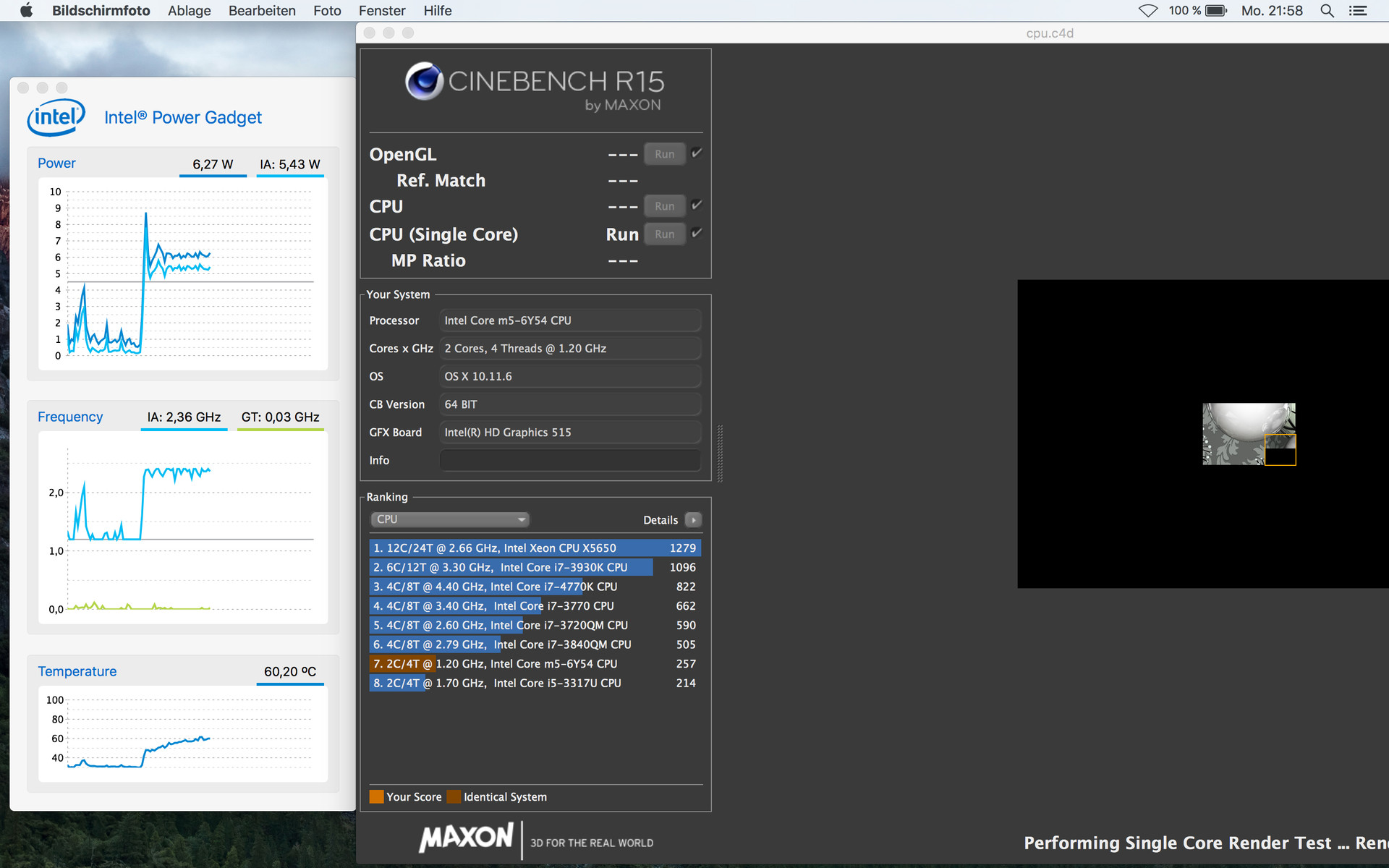Image resolution: width=1389 pixels, height=868 pixels.
Task: Click the Intel logo in Power Gadget
Action: [56, 117]
